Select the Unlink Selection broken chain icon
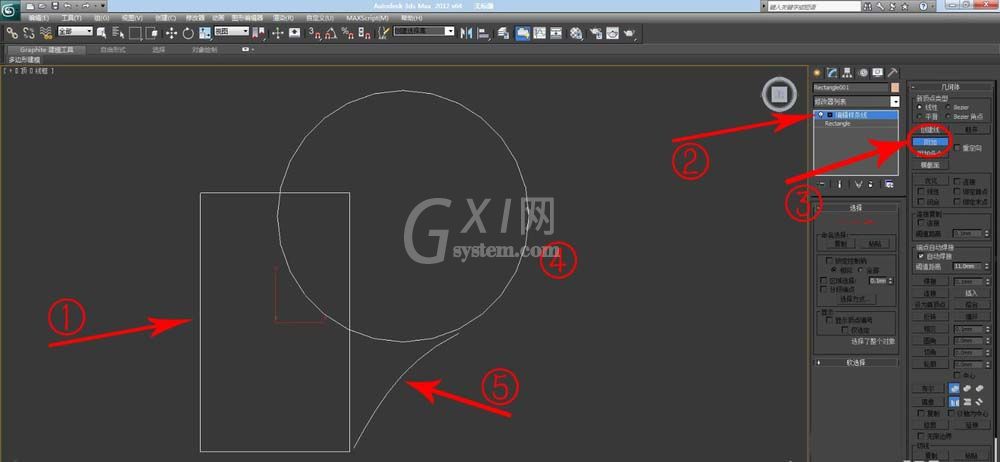The height and width of the screenshot is (462, 1000). 29,33
